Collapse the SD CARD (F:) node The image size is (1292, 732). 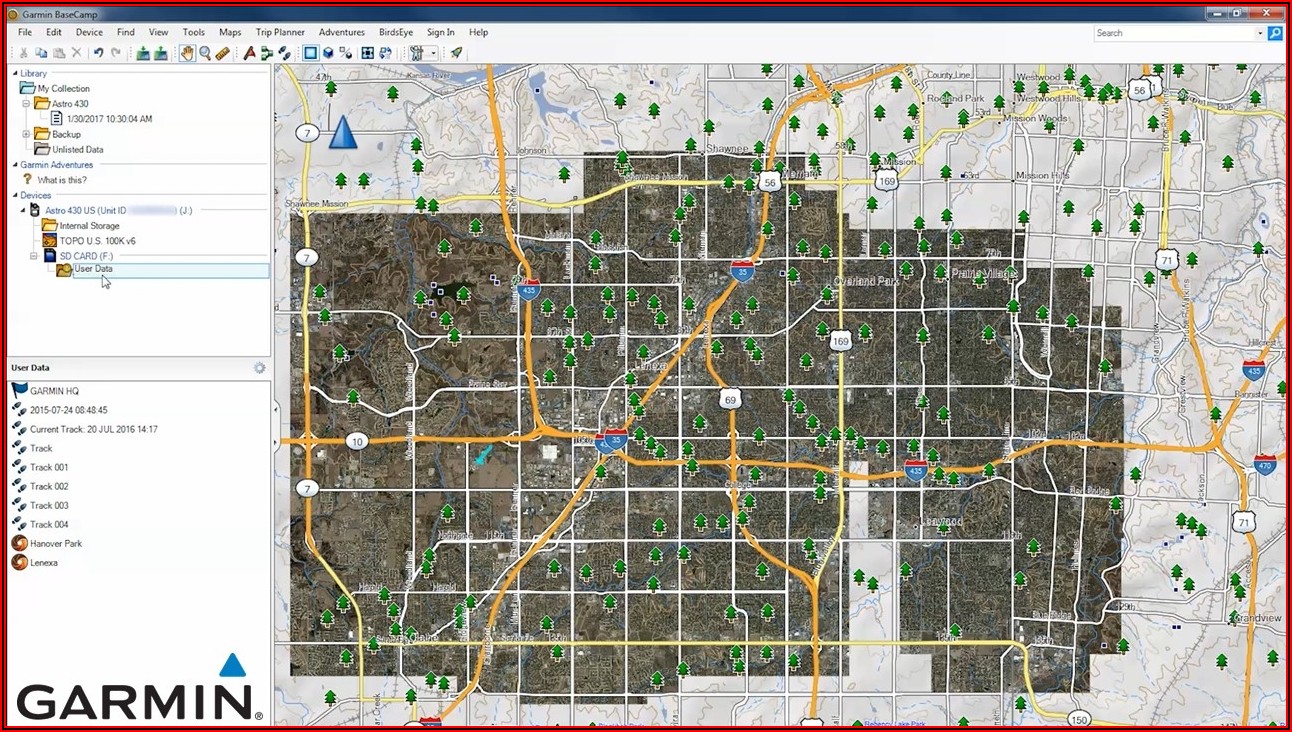[34, 256]
